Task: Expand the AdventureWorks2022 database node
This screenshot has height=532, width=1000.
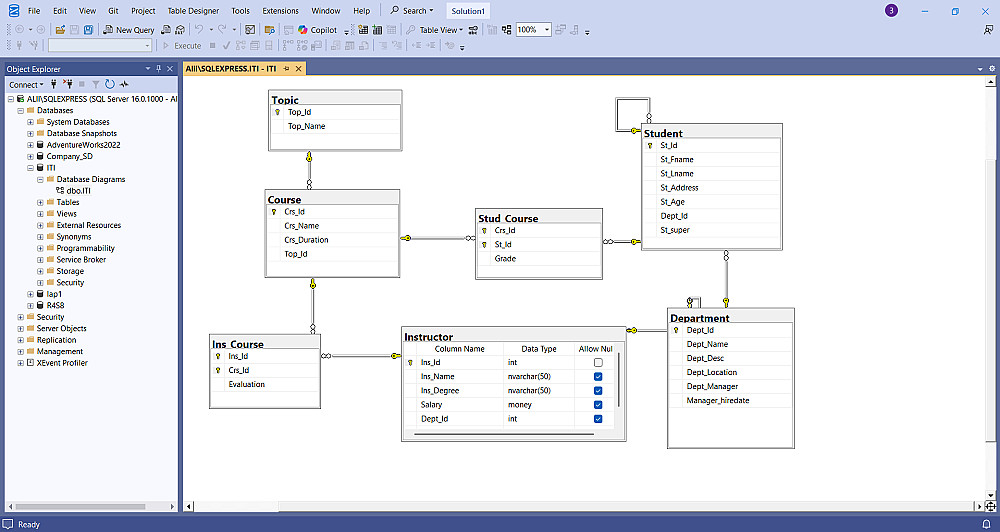Action: tap(31, 145)
